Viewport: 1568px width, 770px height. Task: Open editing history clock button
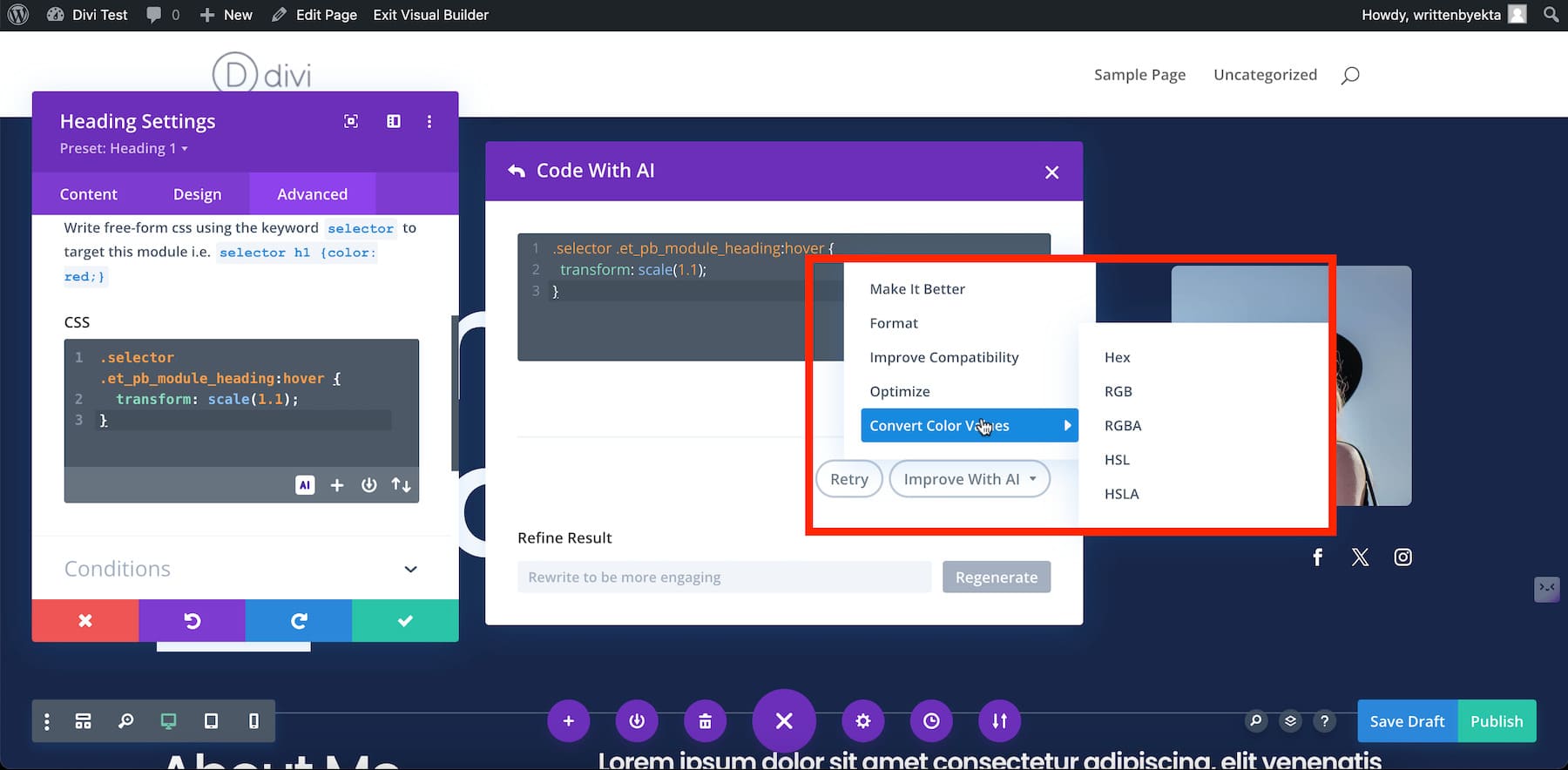point(931,721)
